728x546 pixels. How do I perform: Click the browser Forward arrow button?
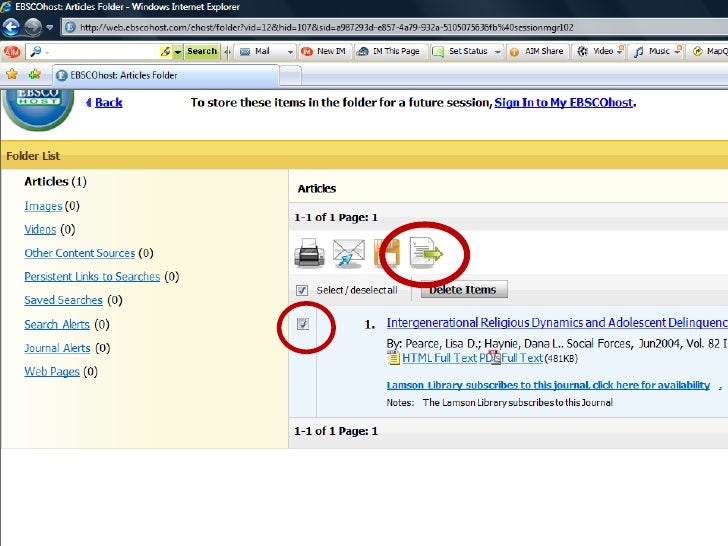pos(32,27)
